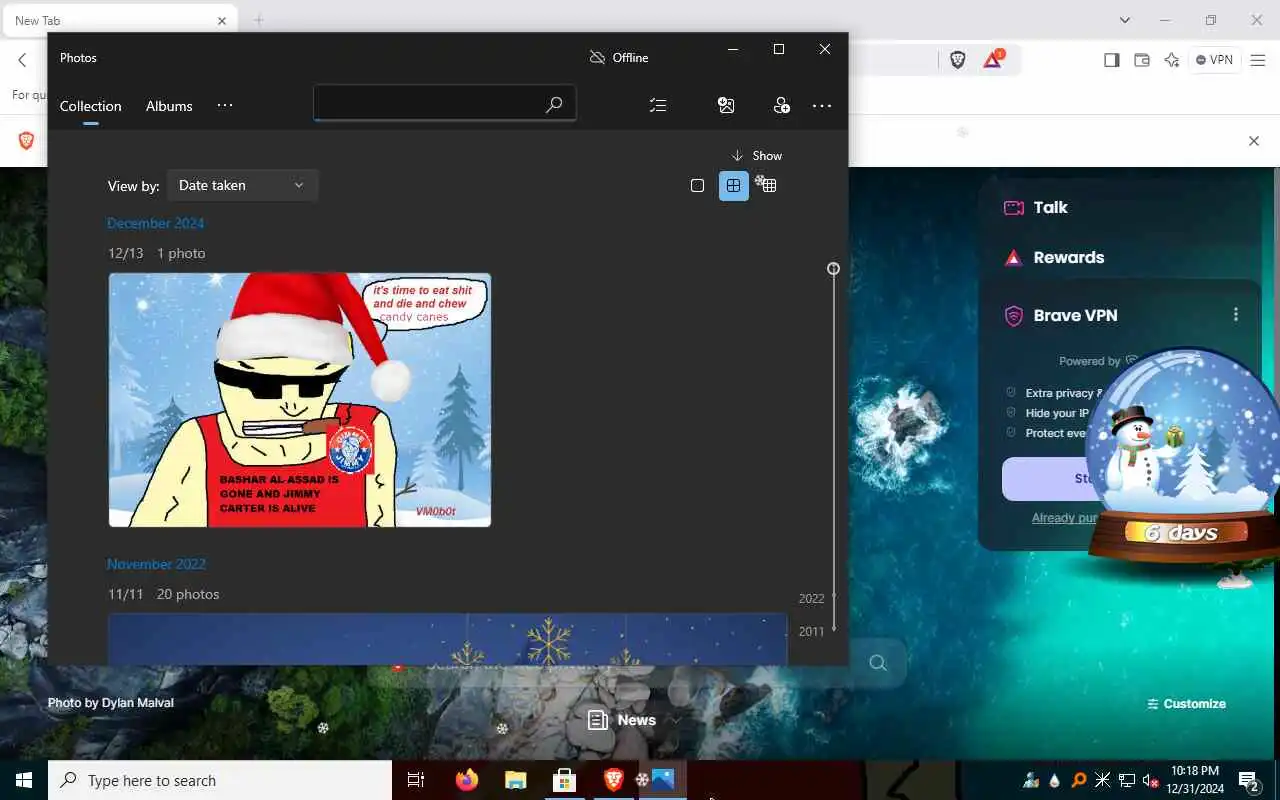
Task: Open the notification center with 2 alerts
Action: [1248, 781]
